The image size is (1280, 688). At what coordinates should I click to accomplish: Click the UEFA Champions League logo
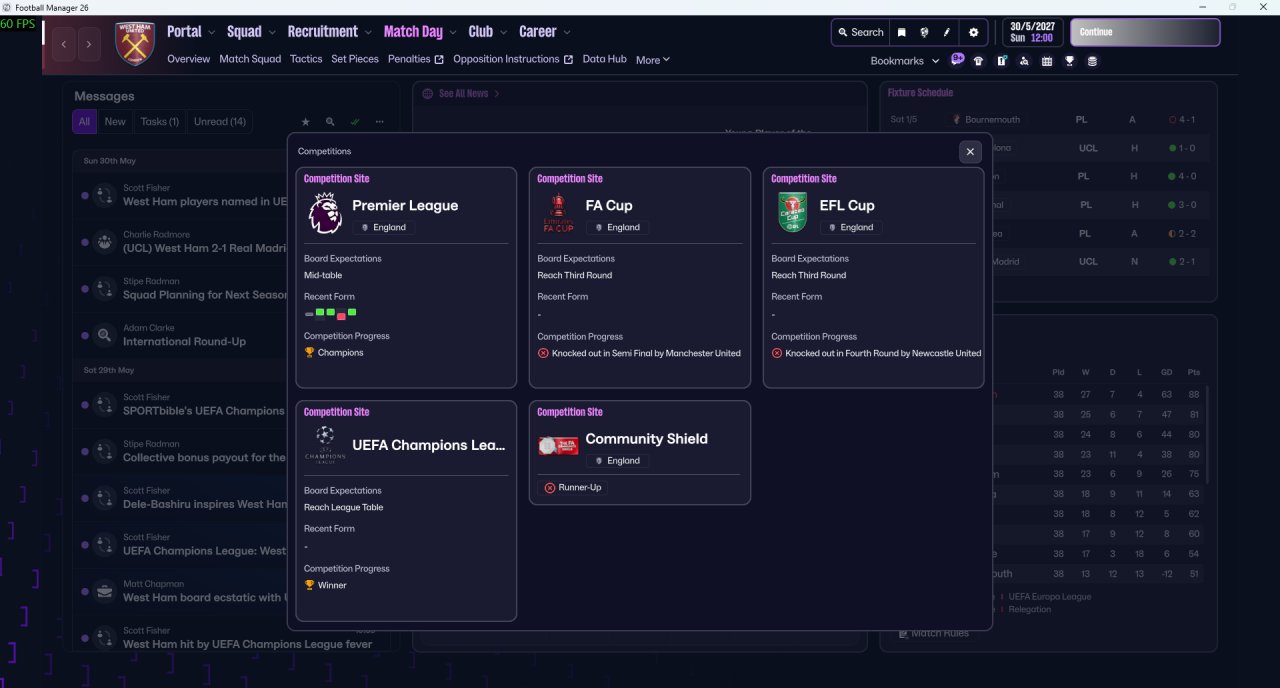325,444
